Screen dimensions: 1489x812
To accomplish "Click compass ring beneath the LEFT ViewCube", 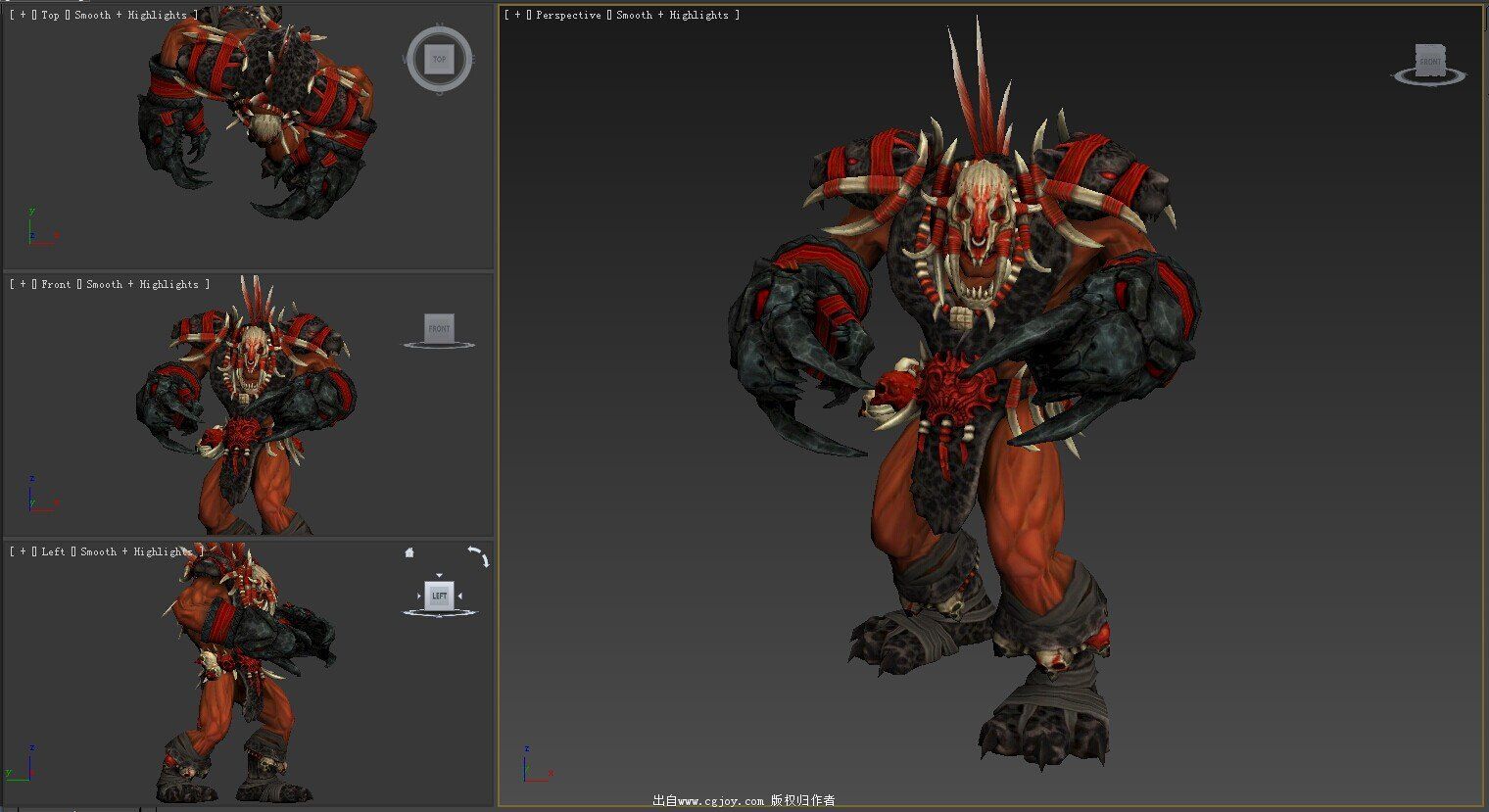I will coord(440,613).
